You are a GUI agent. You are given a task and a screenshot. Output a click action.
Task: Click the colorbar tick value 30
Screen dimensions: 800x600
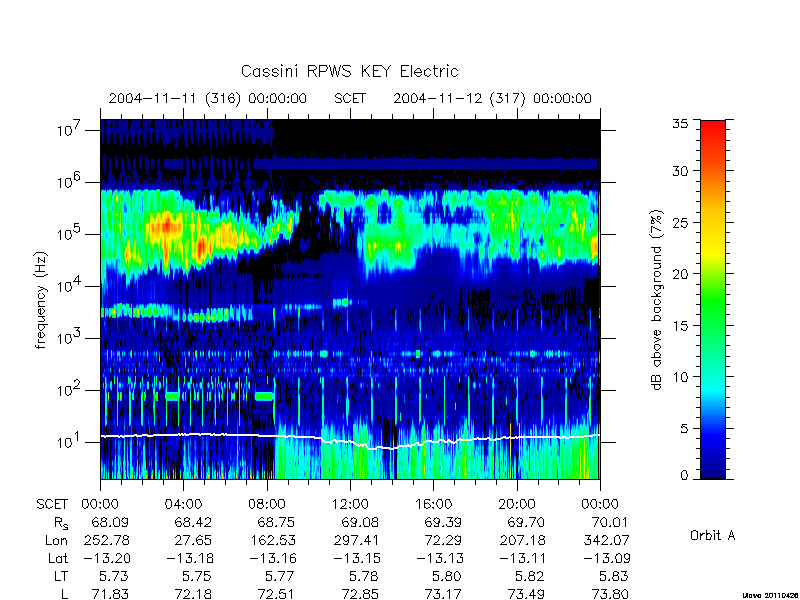680,170
